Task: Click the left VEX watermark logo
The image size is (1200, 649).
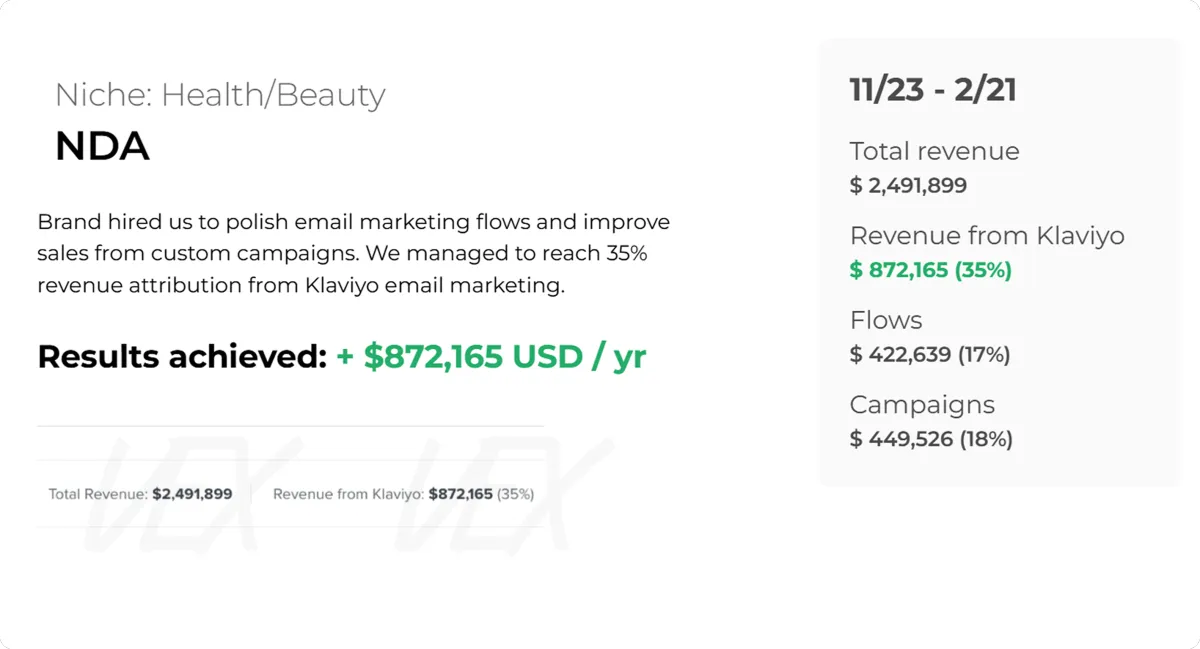Action: pos(178,497)
